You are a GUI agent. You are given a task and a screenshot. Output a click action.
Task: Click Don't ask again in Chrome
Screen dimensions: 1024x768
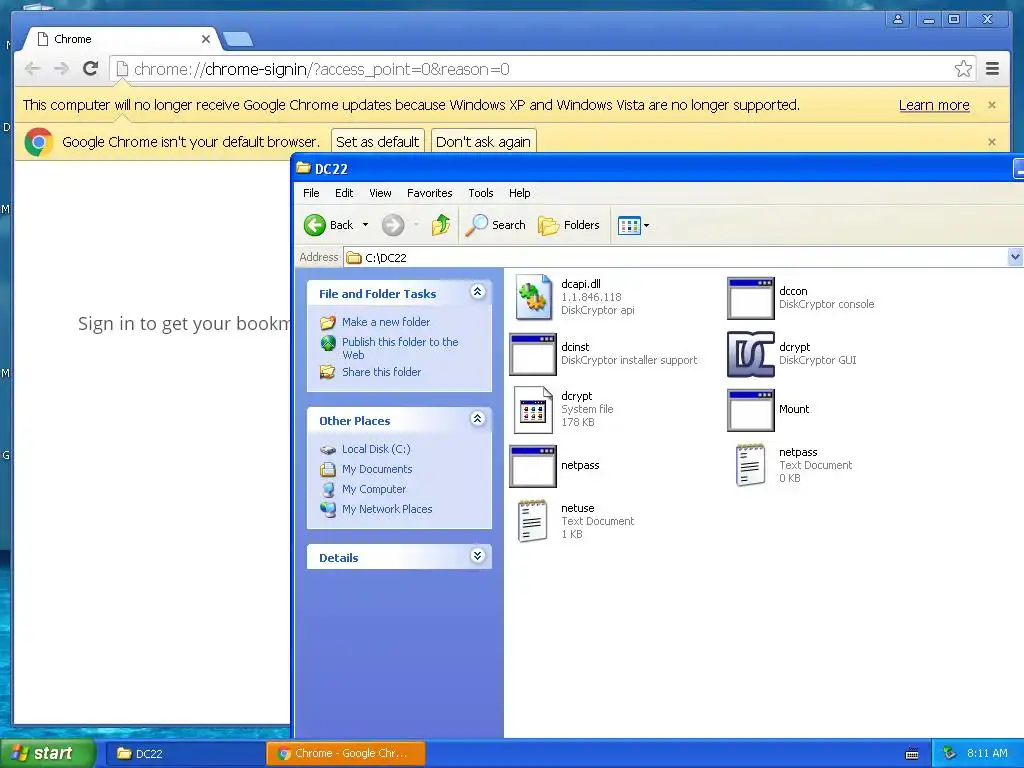483,142
